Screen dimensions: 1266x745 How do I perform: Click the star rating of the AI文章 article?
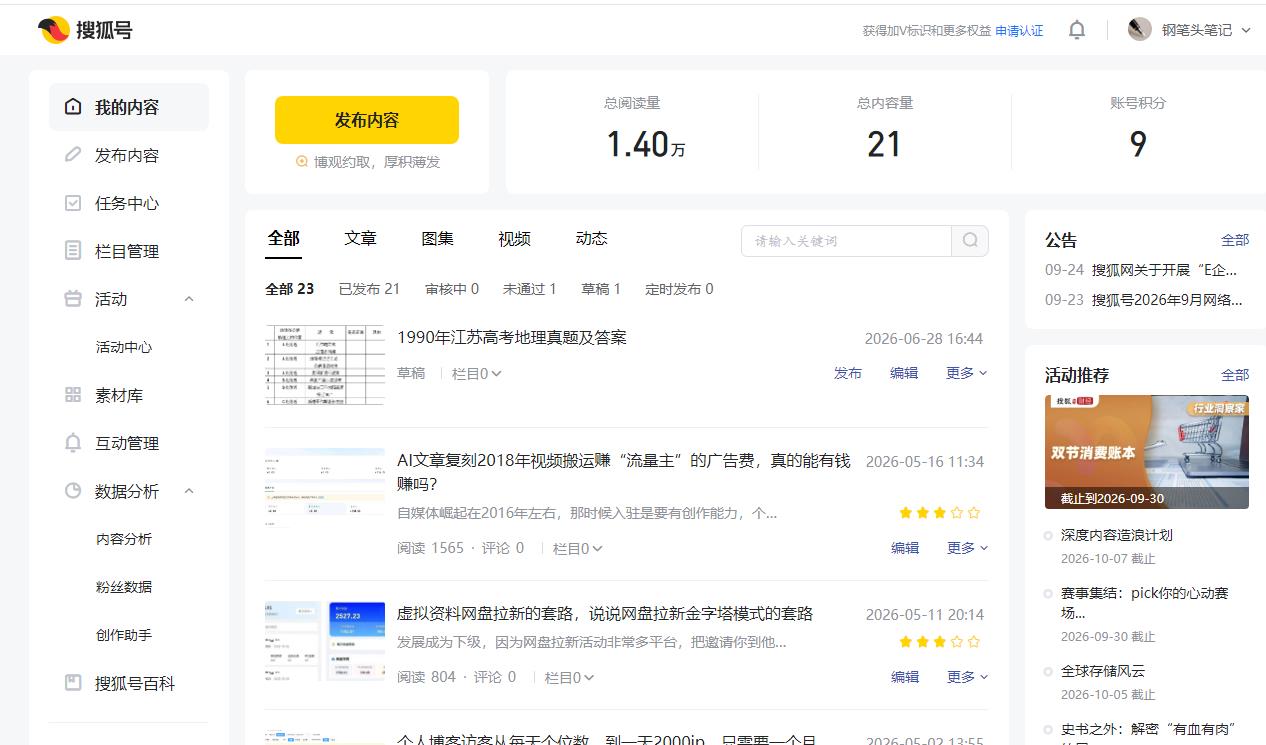tap(939, 513)
